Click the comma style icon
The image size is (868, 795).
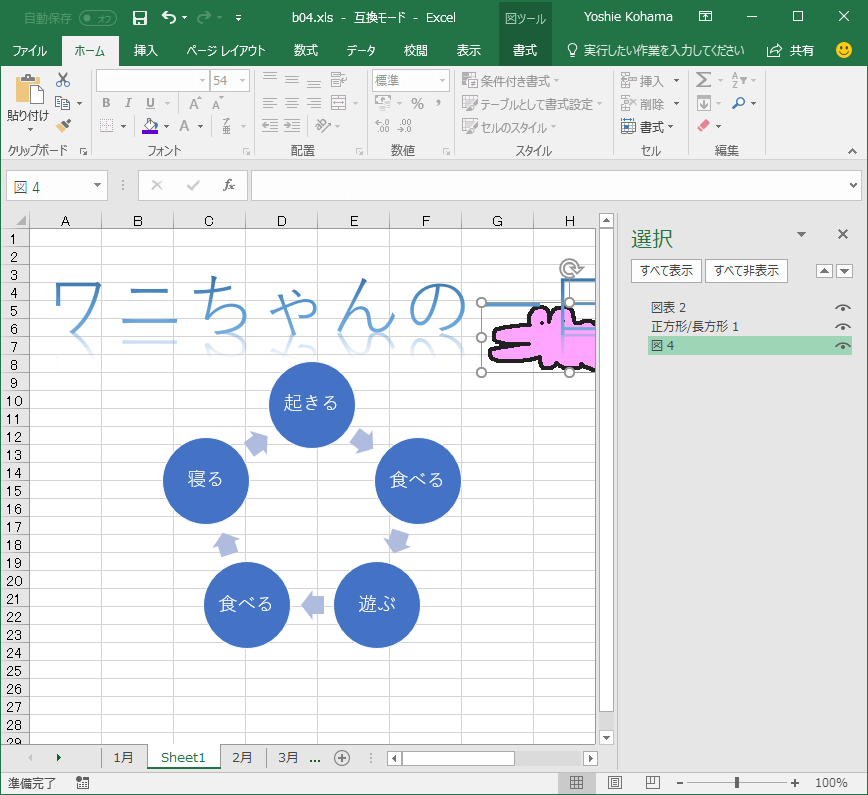438,104
